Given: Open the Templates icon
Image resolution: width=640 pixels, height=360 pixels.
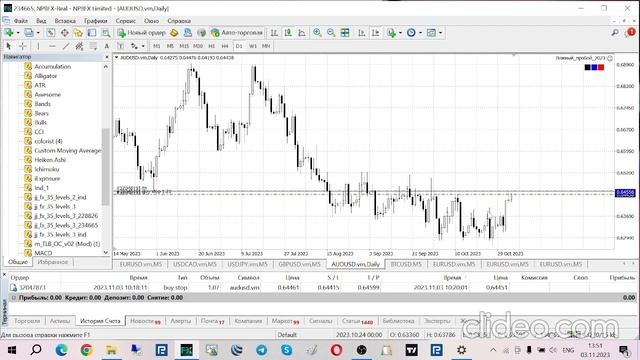Looking at the screenshot, I should [431, 33].
